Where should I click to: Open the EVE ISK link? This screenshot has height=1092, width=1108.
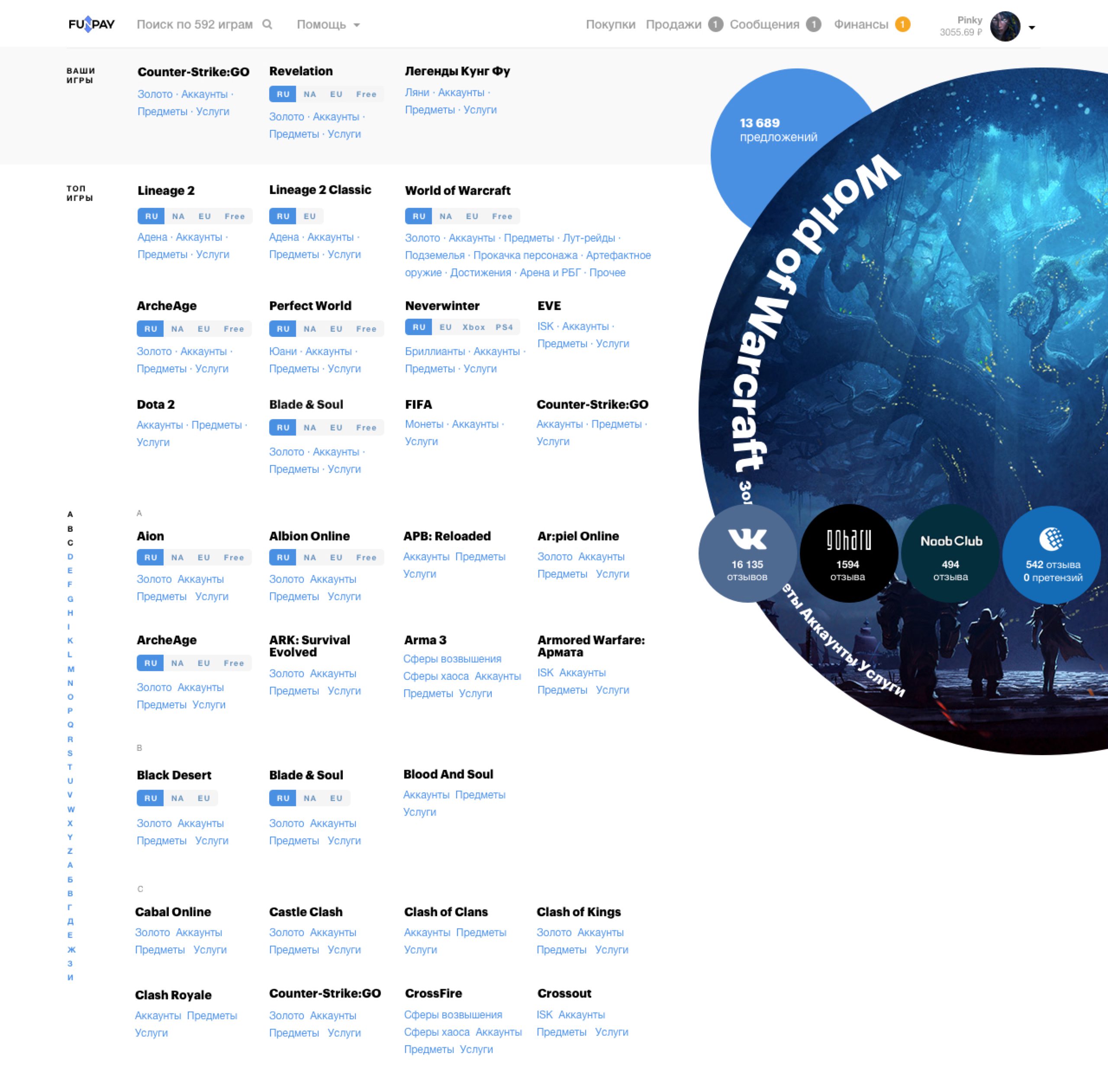point(545,326)
